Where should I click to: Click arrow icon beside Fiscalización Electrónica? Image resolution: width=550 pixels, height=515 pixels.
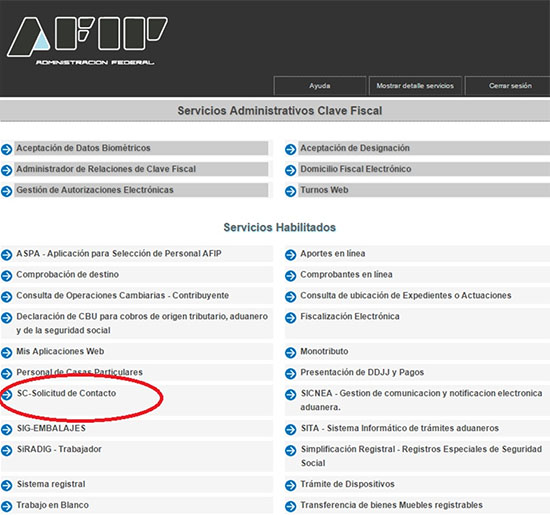(290, 318)
